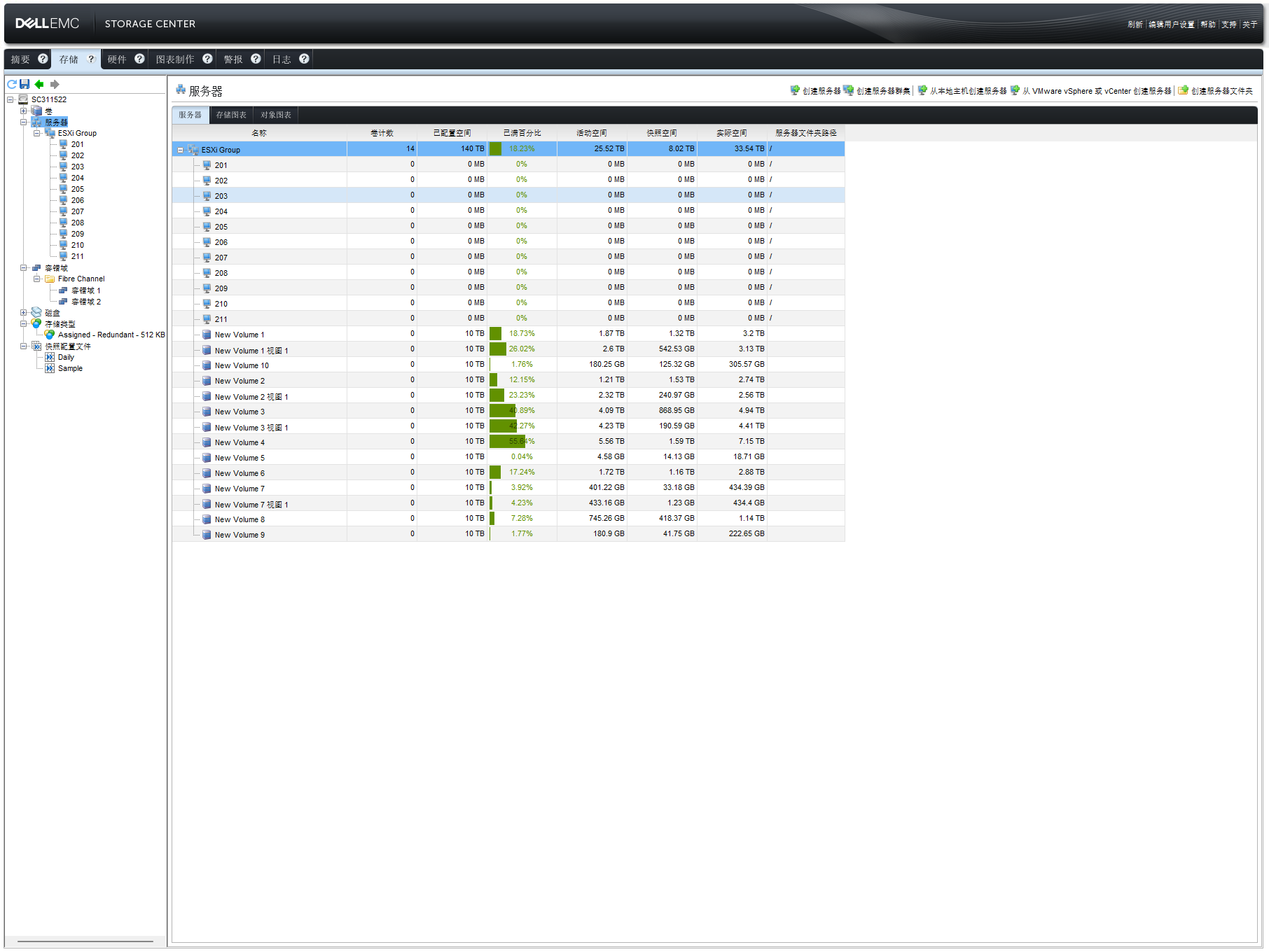Open help icon beside 存储 tab

pyautogui.click(x=91, y=59)
